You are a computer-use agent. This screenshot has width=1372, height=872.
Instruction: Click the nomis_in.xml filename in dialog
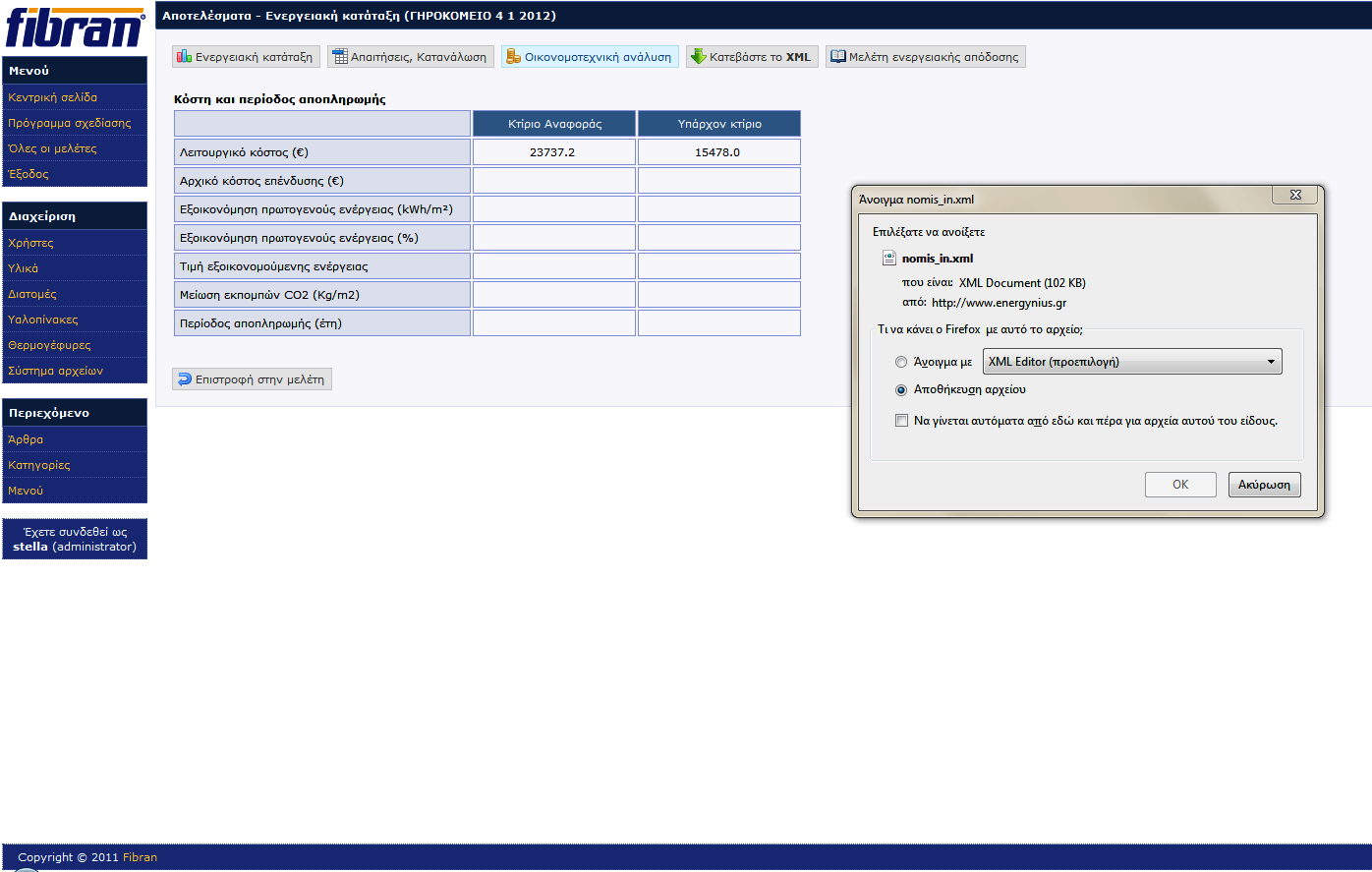pyautogui.click(x=938, y=259)
